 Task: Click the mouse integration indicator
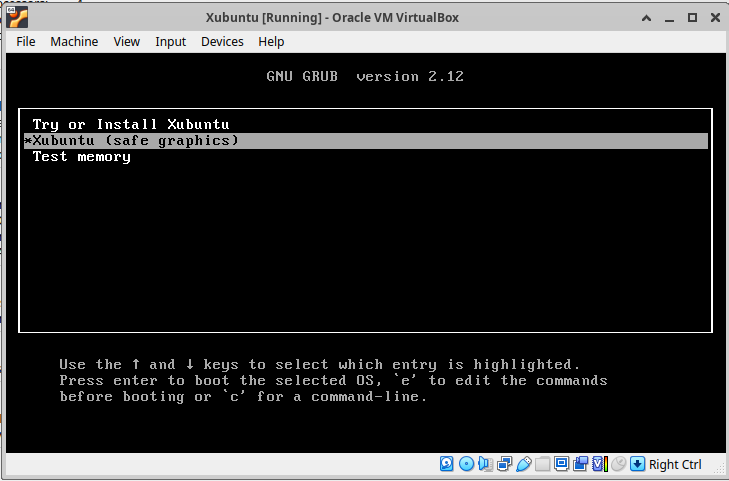(x=618, y=464)
